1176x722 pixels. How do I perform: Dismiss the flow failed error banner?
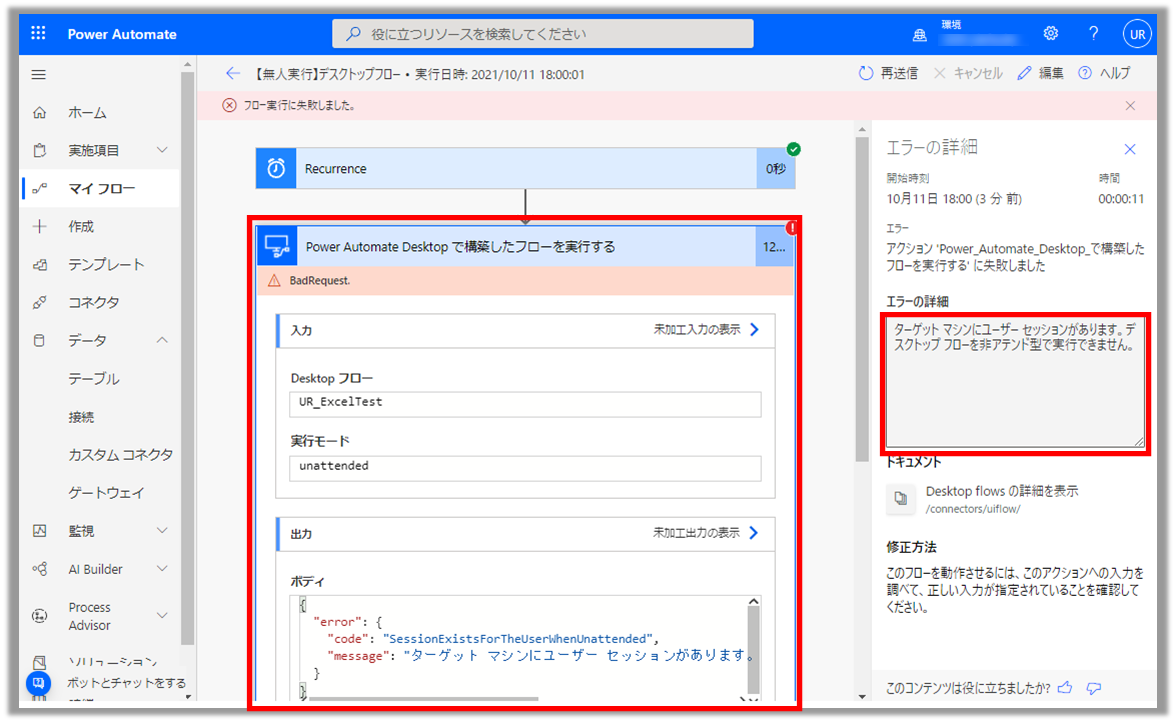coord(1130,106)
